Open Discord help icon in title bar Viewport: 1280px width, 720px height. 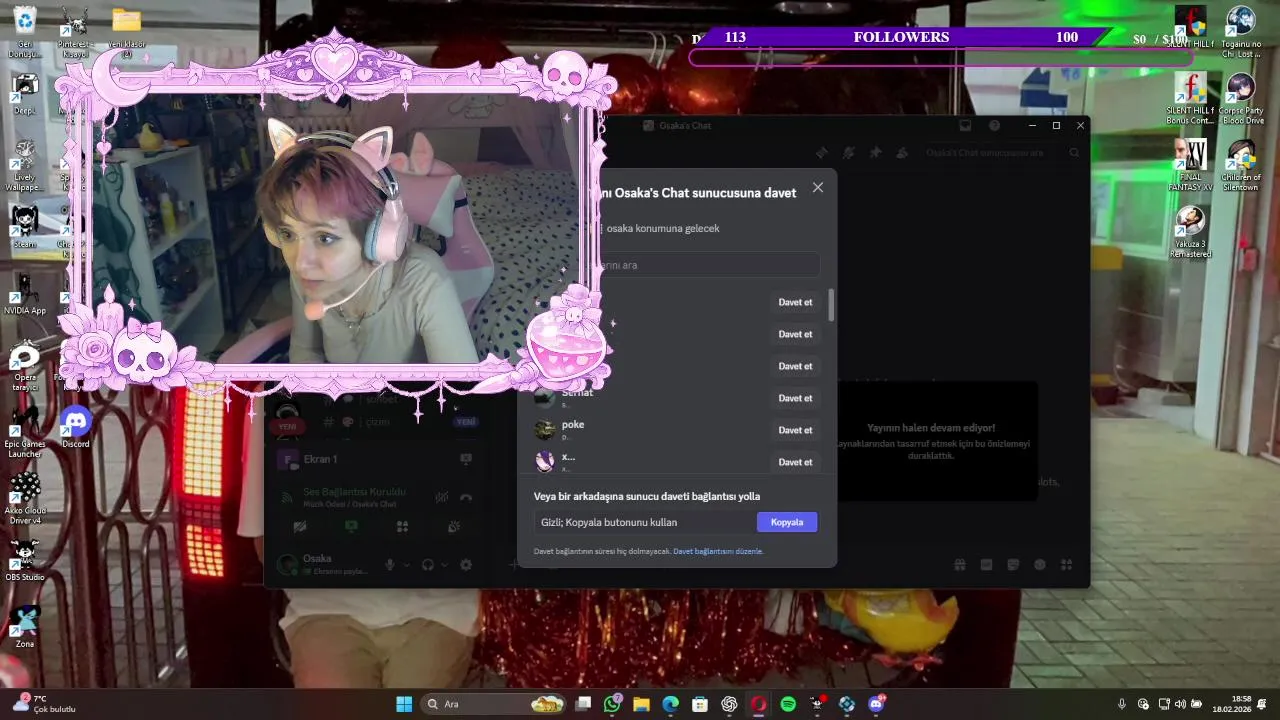994,126
